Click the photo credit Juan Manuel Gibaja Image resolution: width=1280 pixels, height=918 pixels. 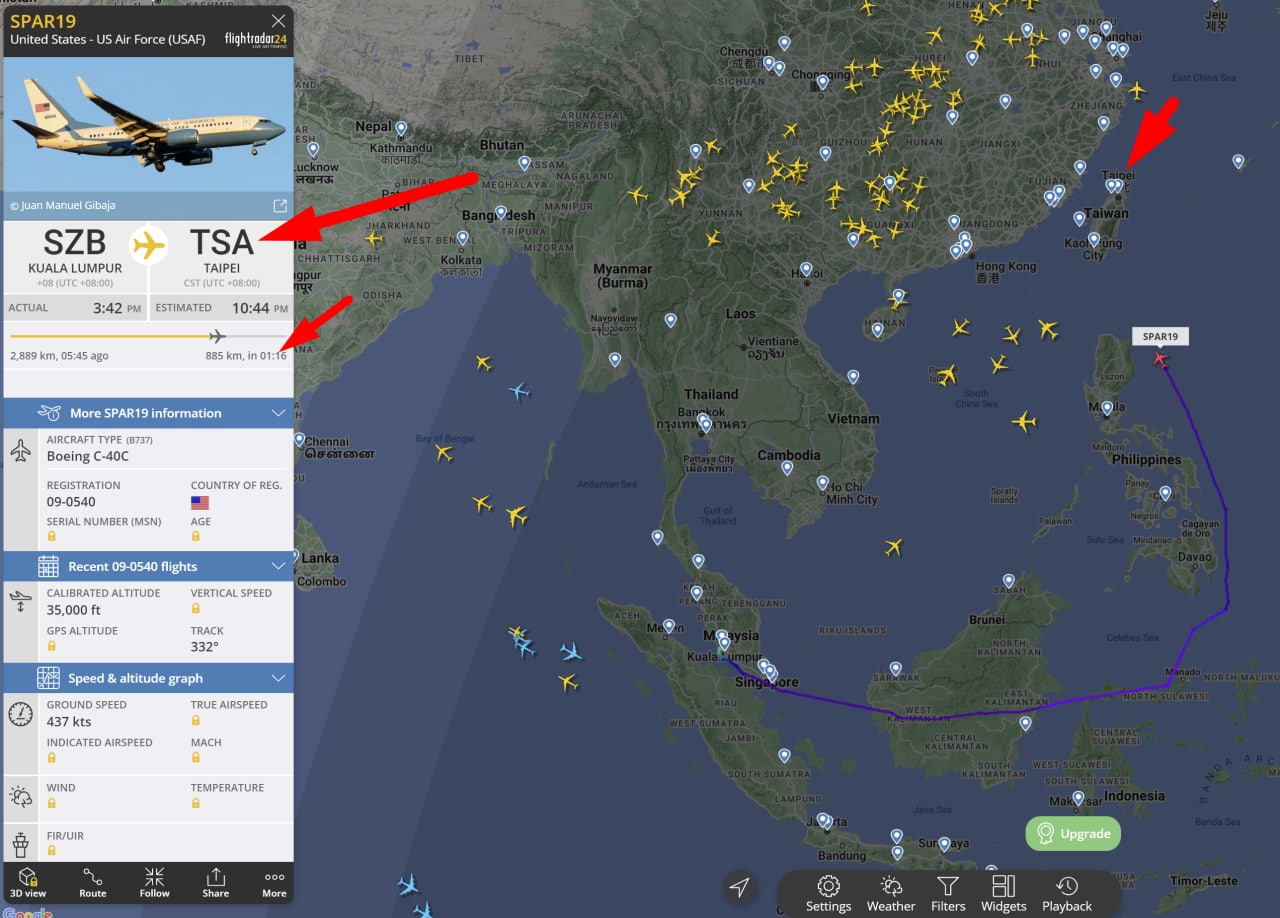(x=62, y=205)
